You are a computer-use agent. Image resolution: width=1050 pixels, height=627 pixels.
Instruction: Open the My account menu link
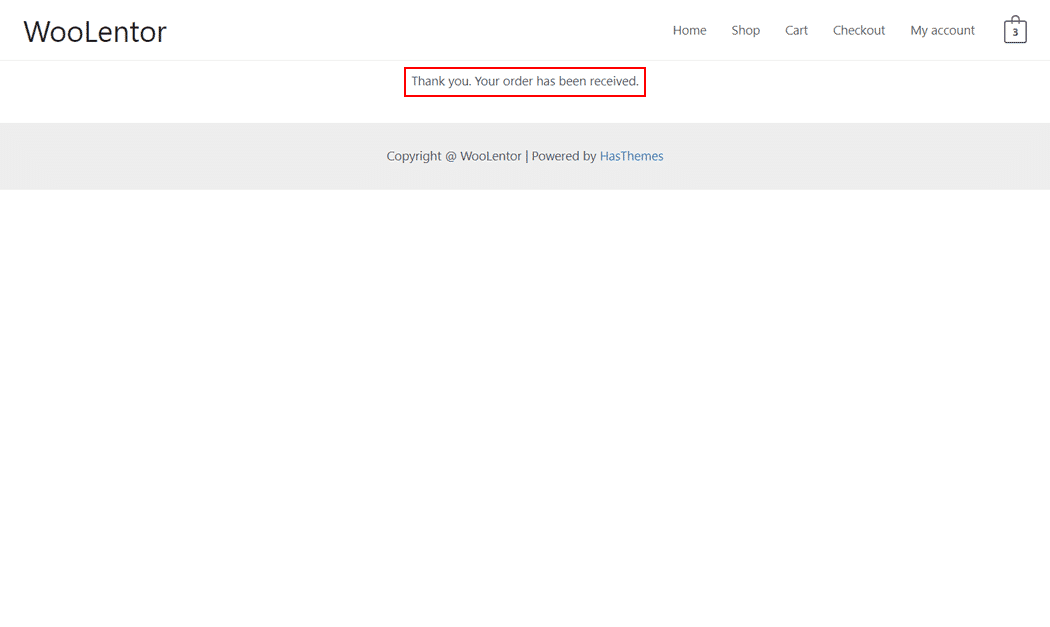tap(942, 30)
